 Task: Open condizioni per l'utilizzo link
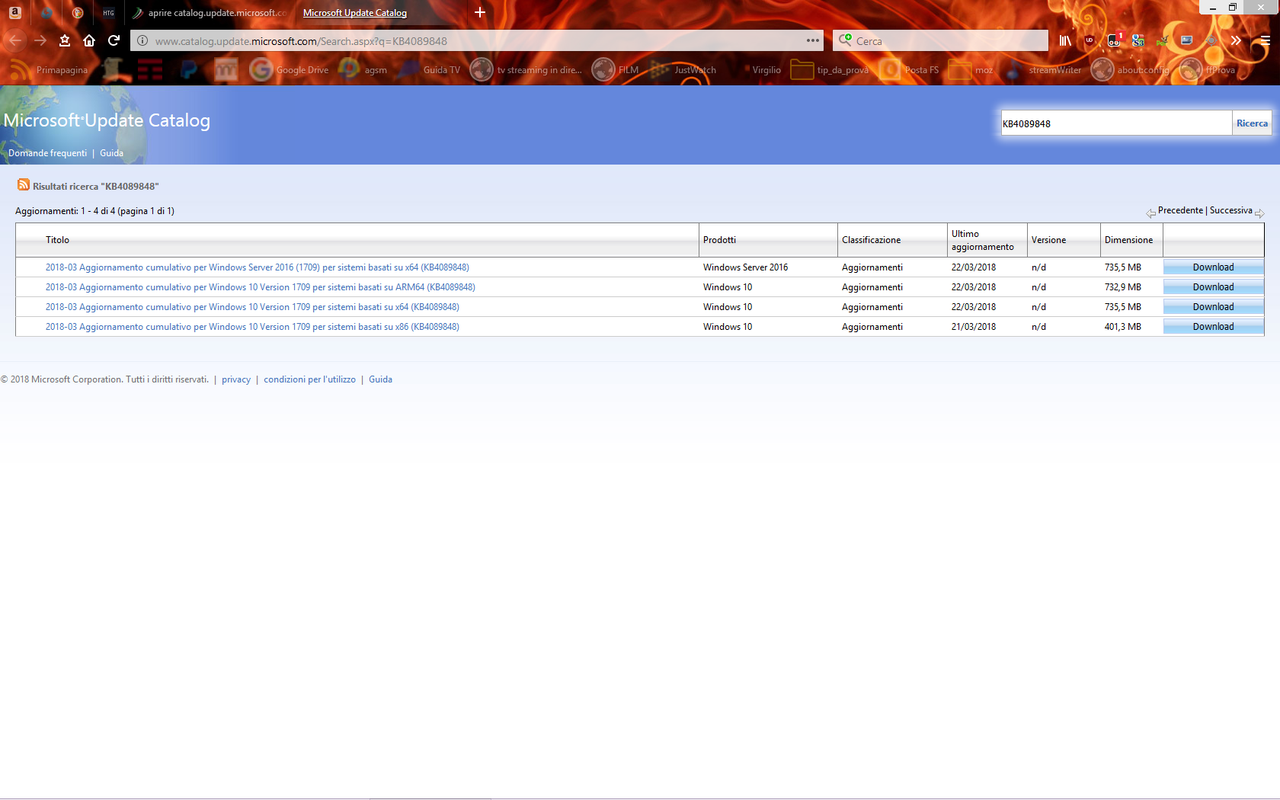click(x=309, y=380)
